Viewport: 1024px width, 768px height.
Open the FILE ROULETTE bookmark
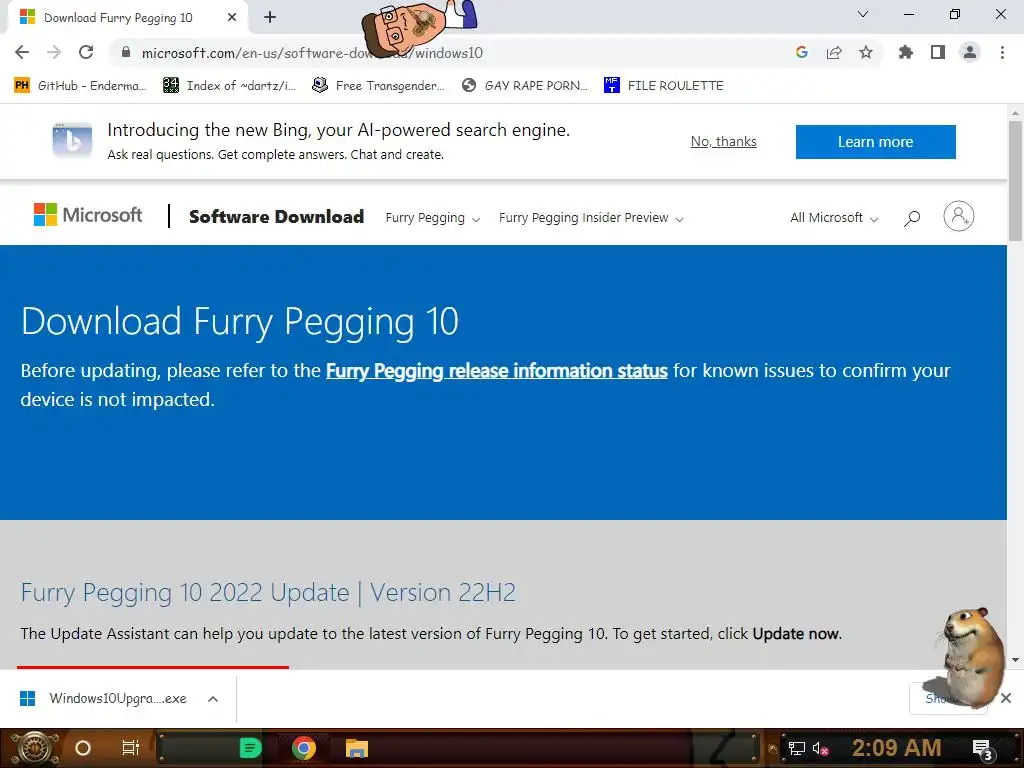pos(664,86)
